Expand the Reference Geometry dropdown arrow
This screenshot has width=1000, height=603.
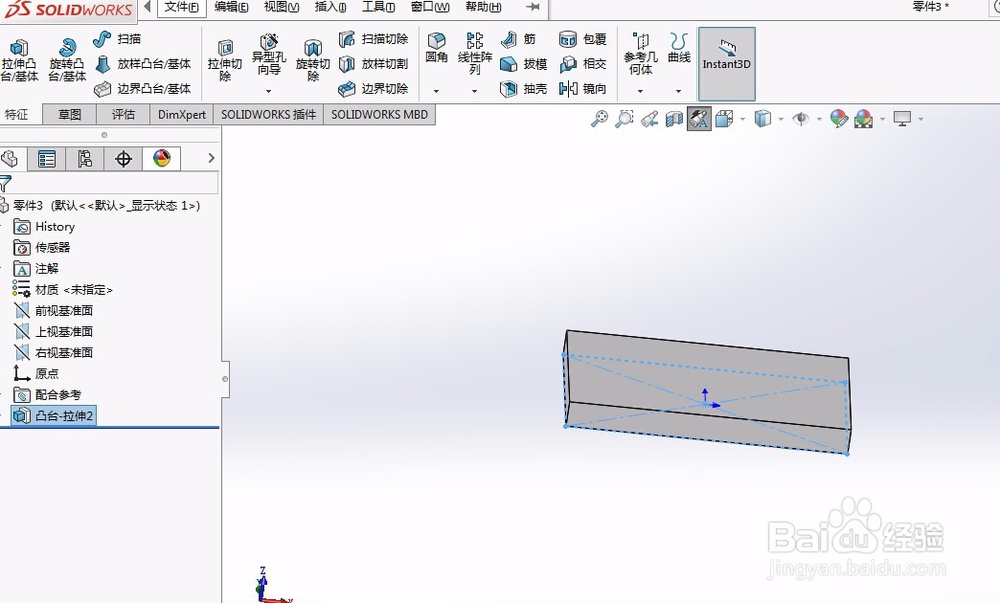(x=640, y=91)
